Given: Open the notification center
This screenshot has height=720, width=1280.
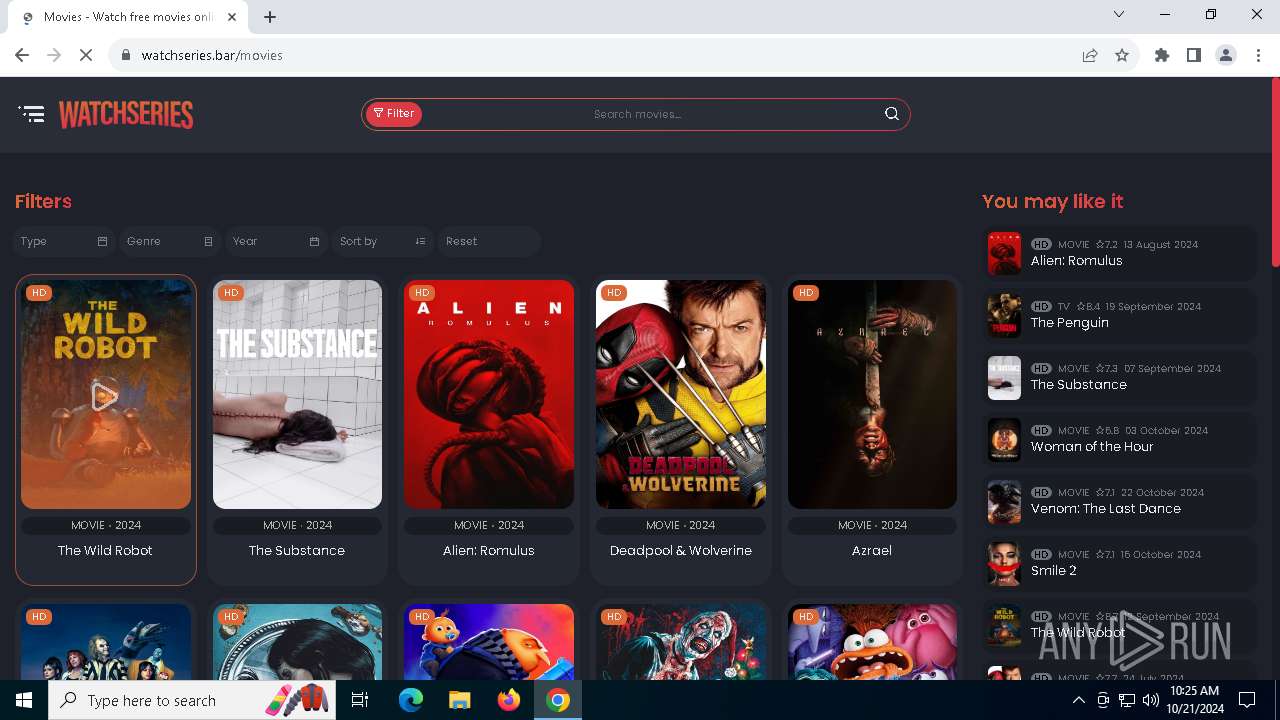Looking at the screenshot, I should coord(1247,700).
